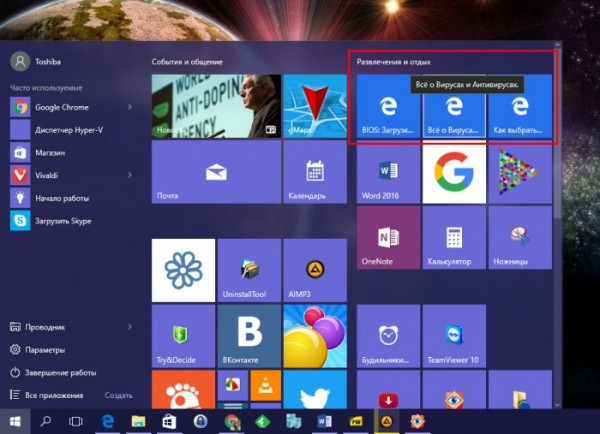Select the События и общение group title
This screenshot has height=434, width=600.
click(x=187, y=62)
